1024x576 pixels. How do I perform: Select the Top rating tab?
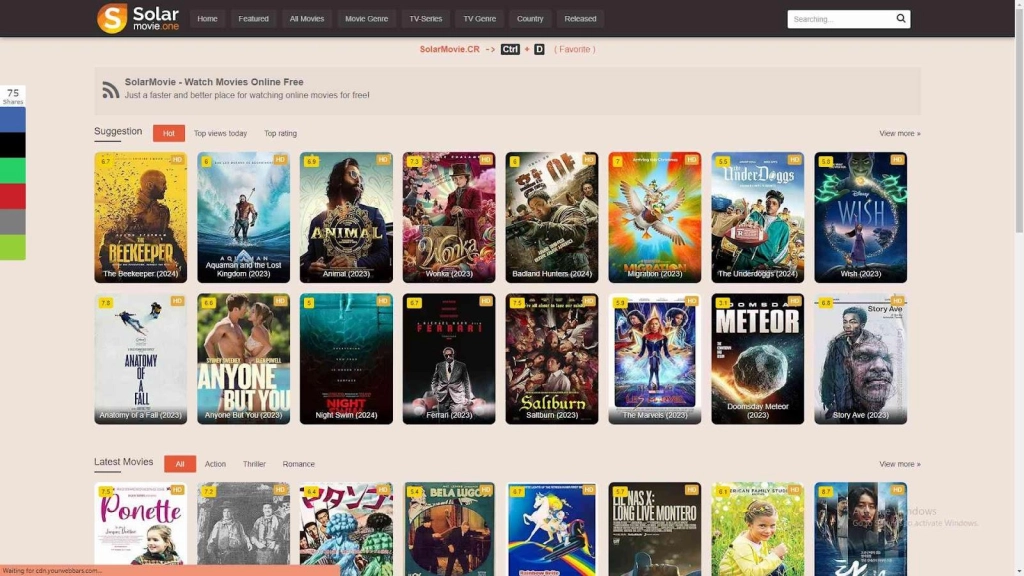click(280, 133)
